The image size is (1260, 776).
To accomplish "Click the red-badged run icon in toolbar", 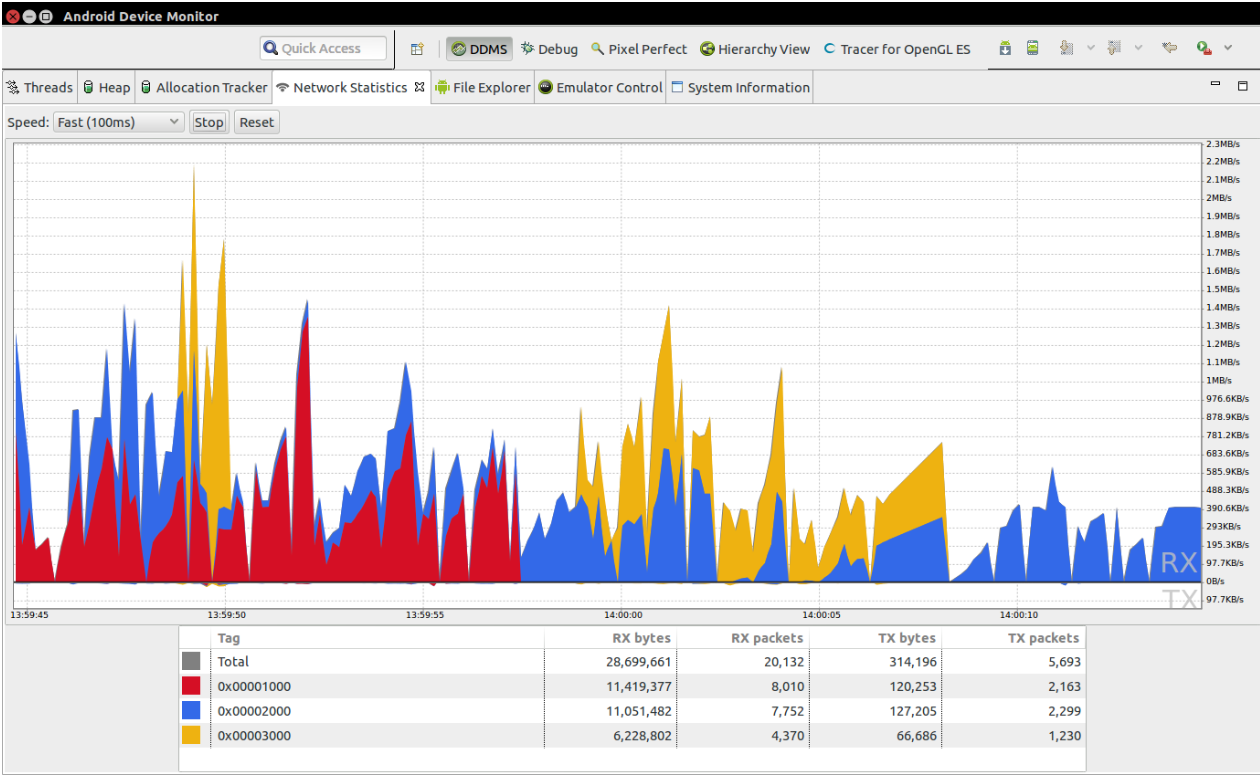I will [x=1204, y=48].
